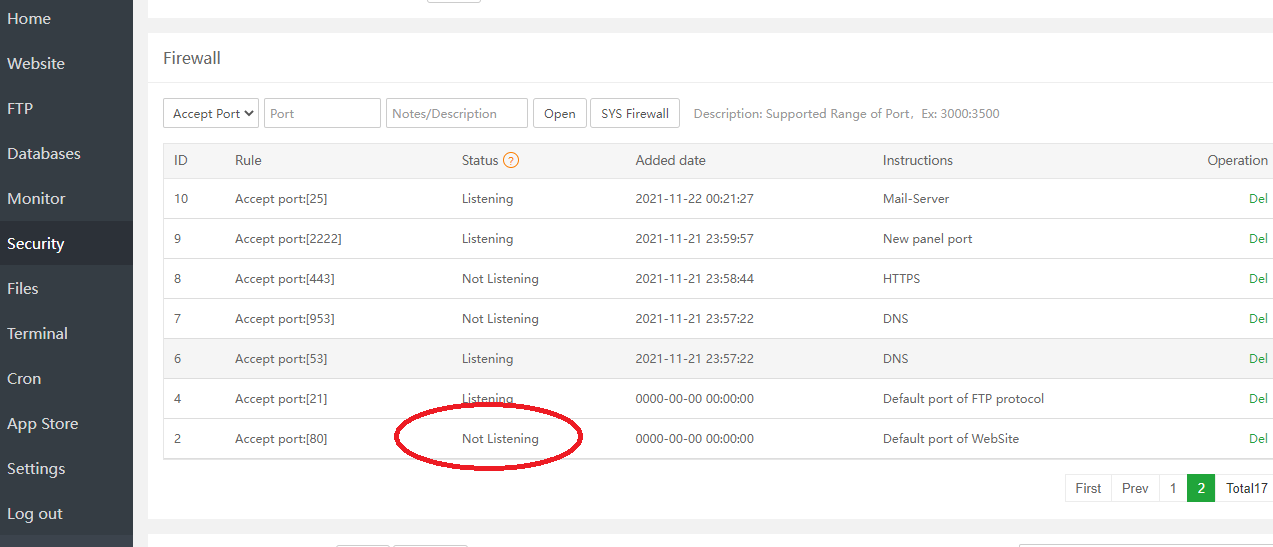Navigate to Monitor in sidebar

pos(36,199)
